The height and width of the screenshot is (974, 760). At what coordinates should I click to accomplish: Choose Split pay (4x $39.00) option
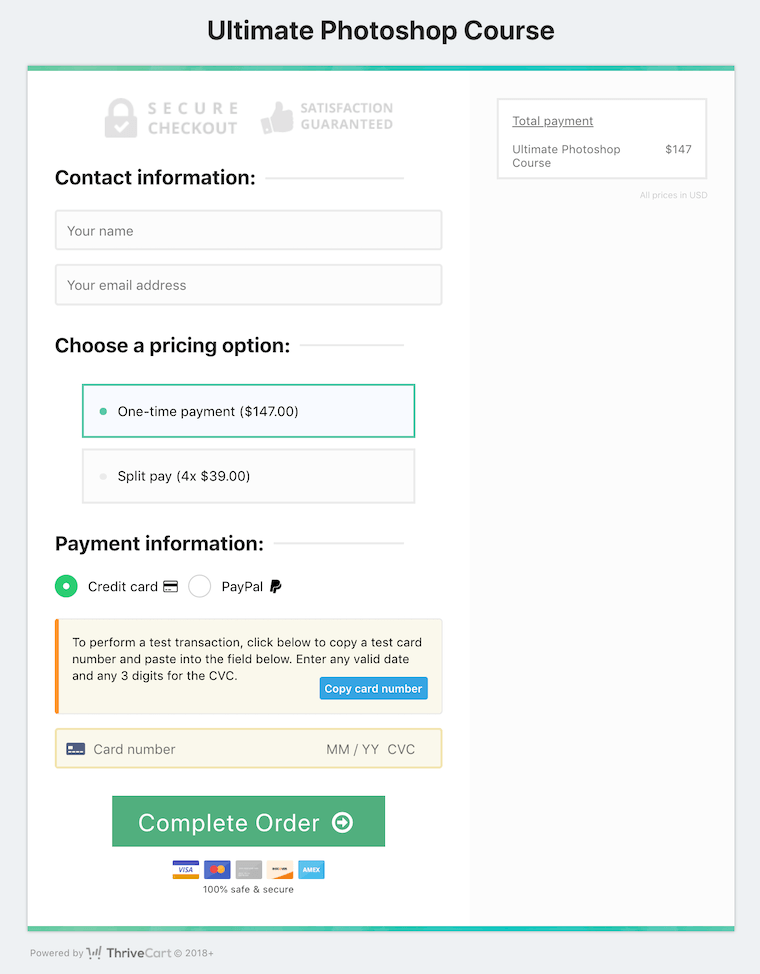point(249,476)
